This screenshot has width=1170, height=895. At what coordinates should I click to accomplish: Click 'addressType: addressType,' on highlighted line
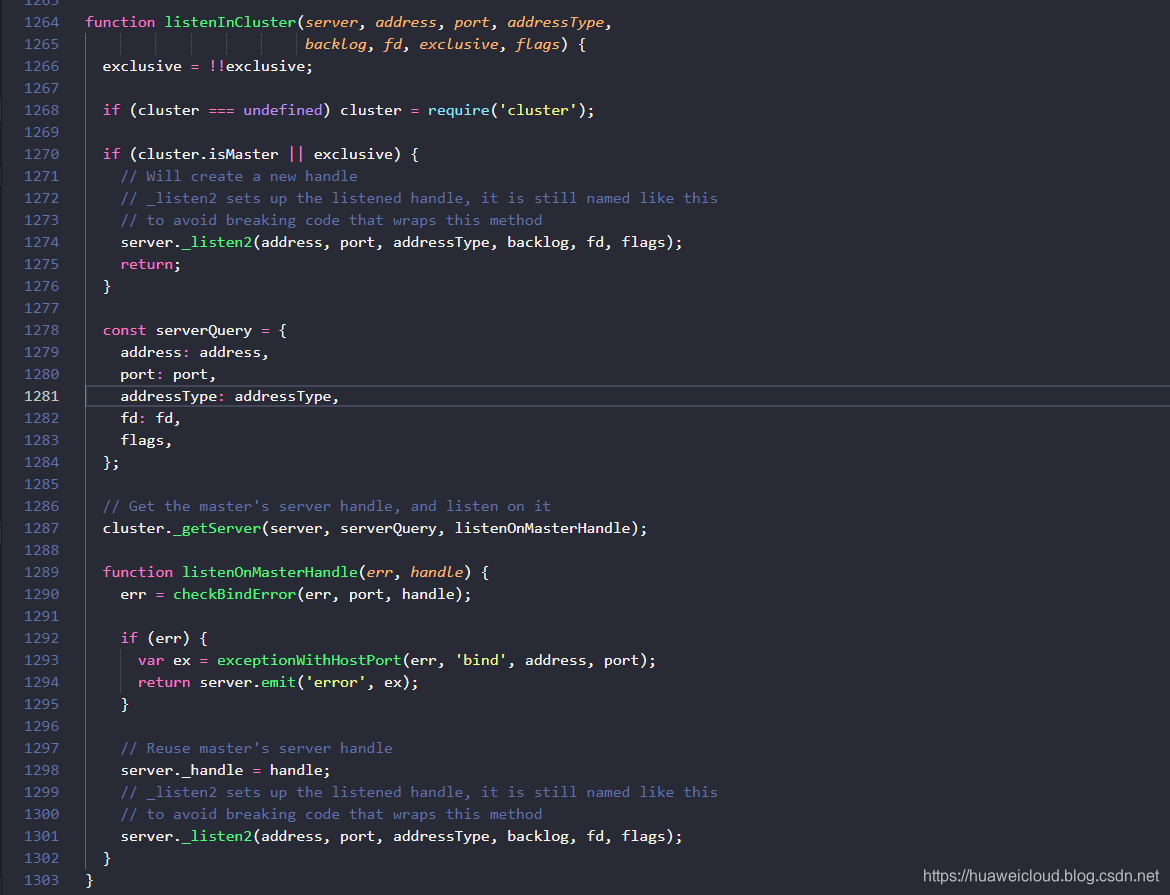(230, 396)
